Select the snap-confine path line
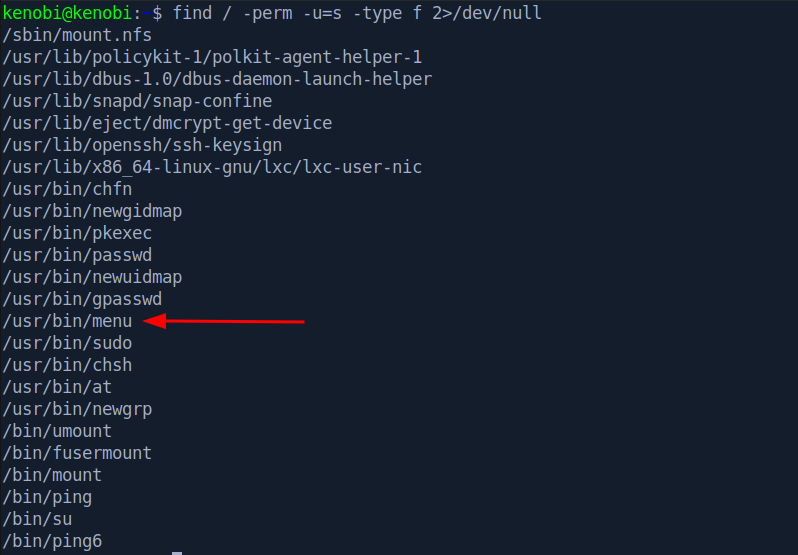The width and height of the screenshot is (798, 555). pos(137,102)
